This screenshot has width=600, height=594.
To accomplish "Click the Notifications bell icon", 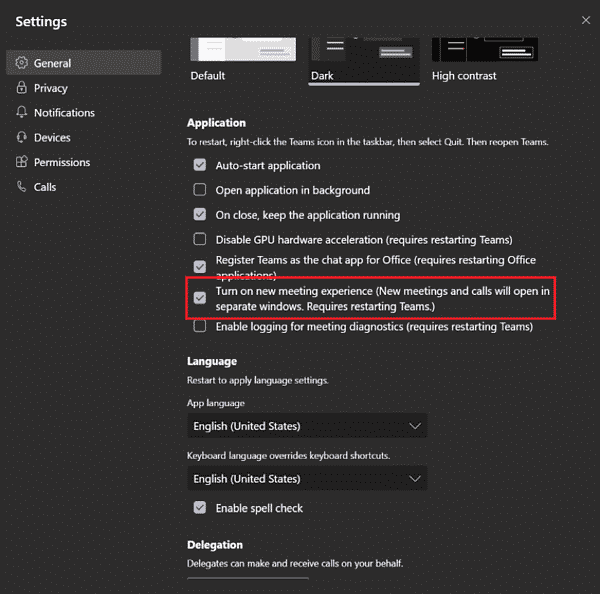I will 21,113.
